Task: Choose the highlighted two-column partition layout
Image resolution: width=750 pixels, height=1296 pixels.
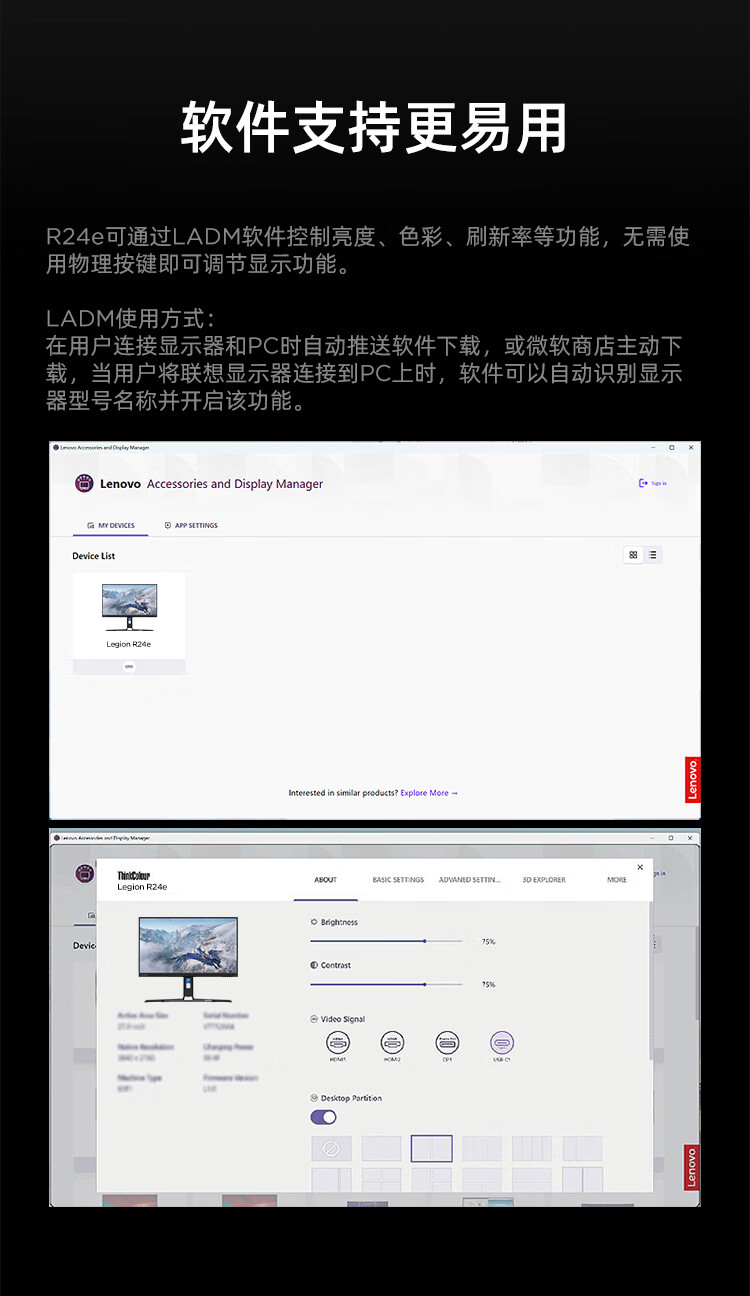Action: point(431,1148)
